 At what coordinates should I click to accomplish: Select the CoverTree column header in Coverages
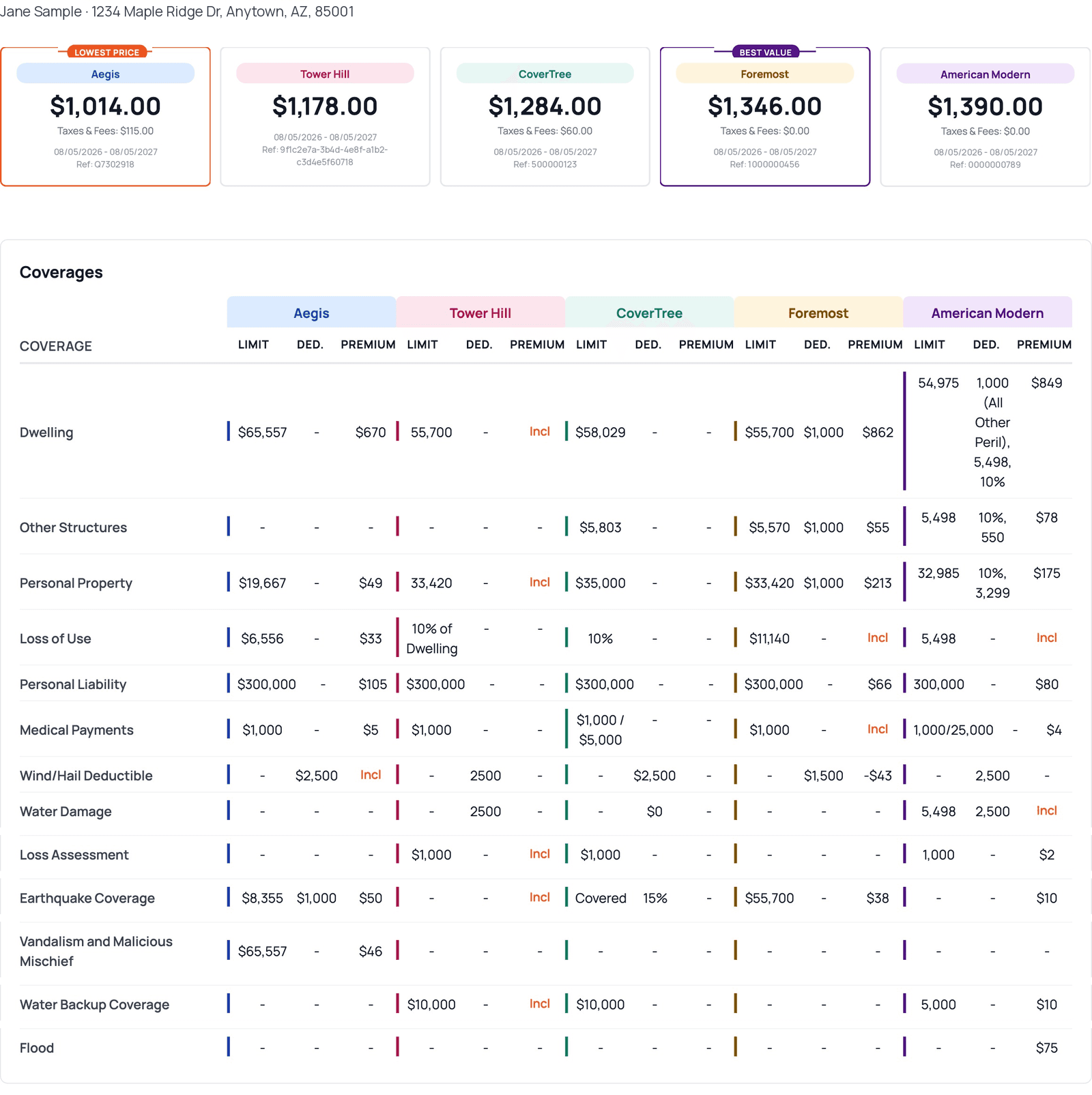(x=649, y=312)
